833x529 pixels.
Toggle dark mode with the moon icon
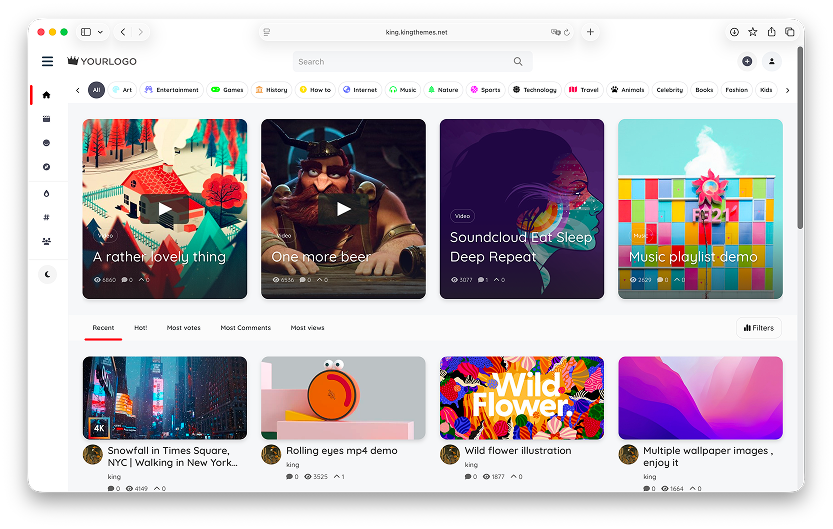tap(47, 275)
